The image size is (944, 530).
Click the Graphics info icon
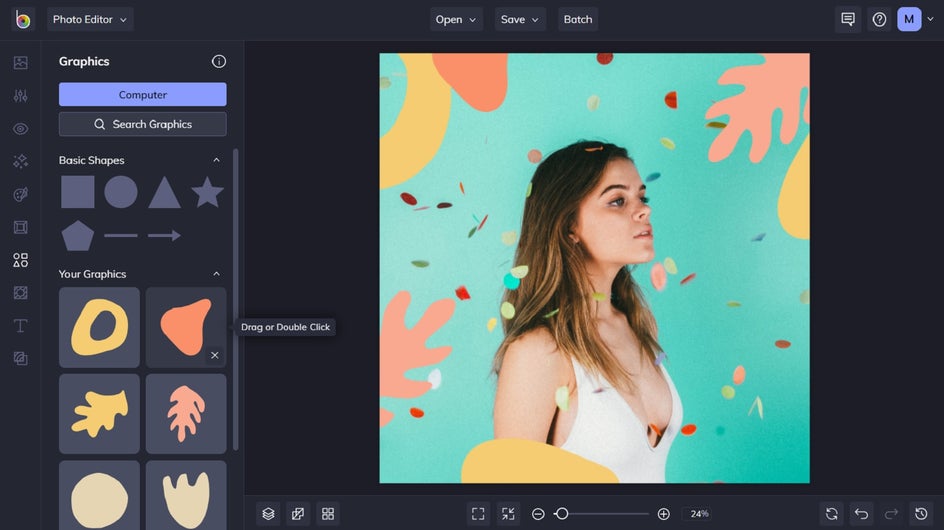(x=219, y=62)
